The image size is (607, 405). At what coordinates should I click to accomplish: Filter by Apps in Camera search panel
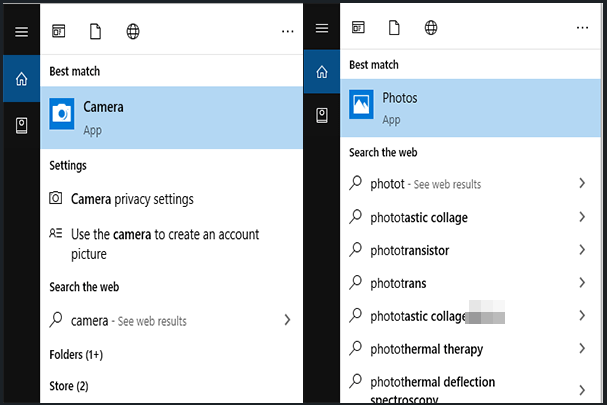click(x=58, y=31)
